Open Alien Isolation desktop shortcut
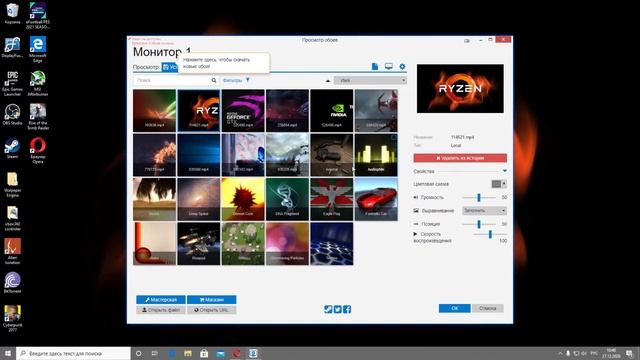This screenshot has width=640, height=360. [x=13, y=252]
